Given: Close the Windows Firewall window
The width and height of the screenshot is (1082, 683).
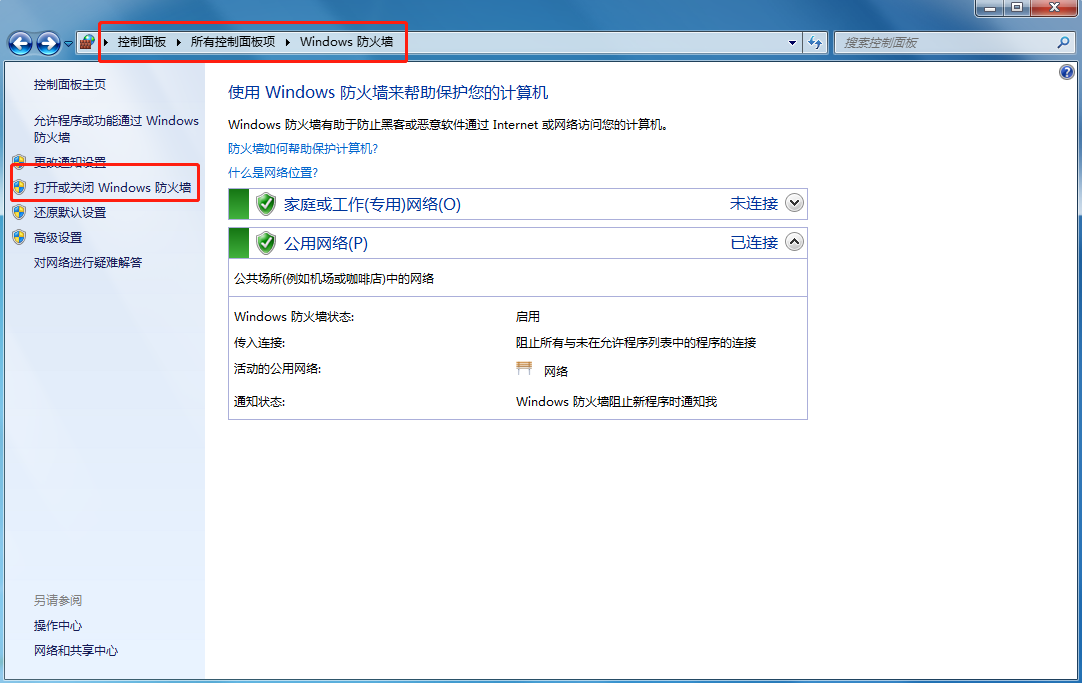Looking at the screenshot, I should pos(1054,8).
